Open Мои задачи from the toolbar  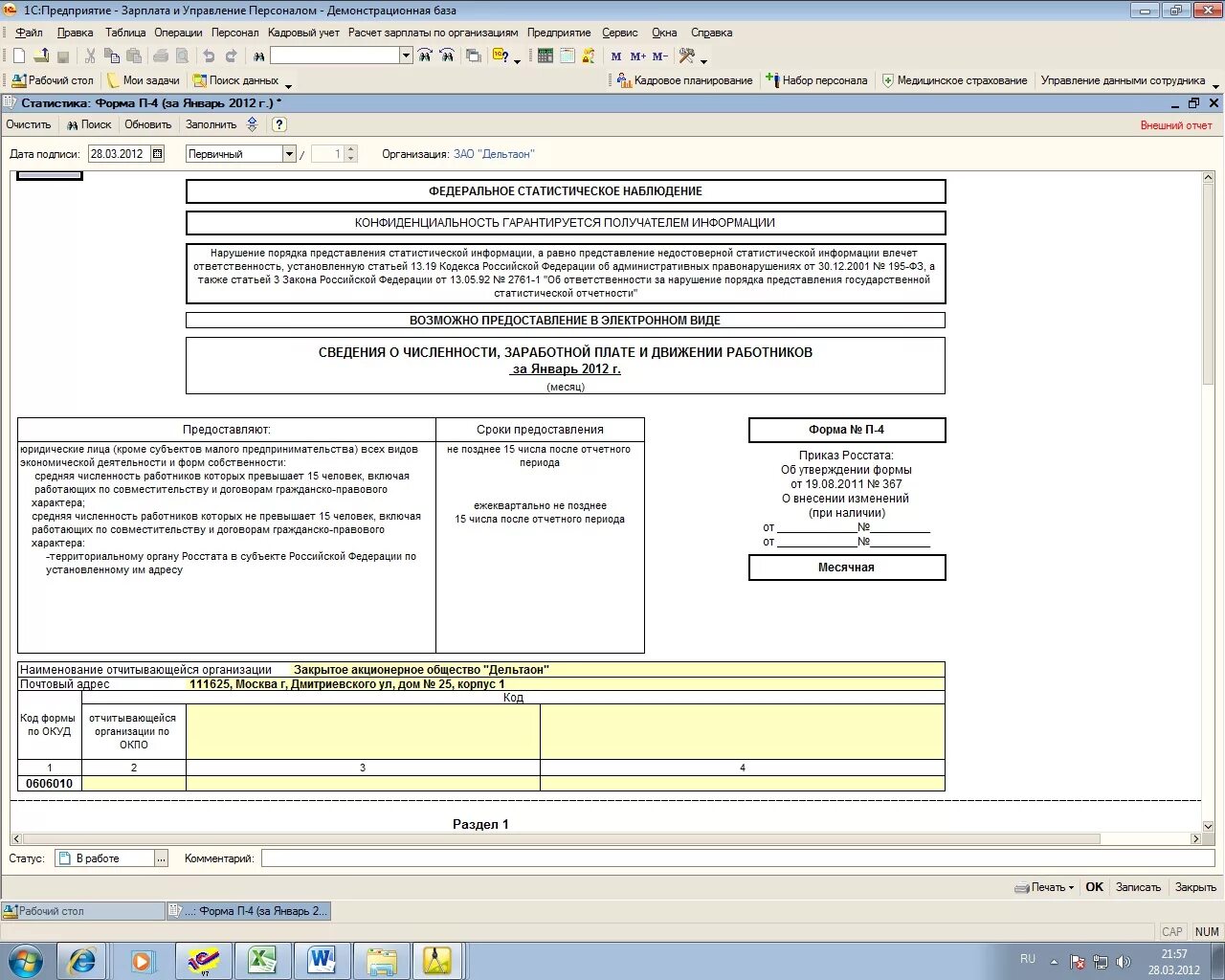pos(144,80)
